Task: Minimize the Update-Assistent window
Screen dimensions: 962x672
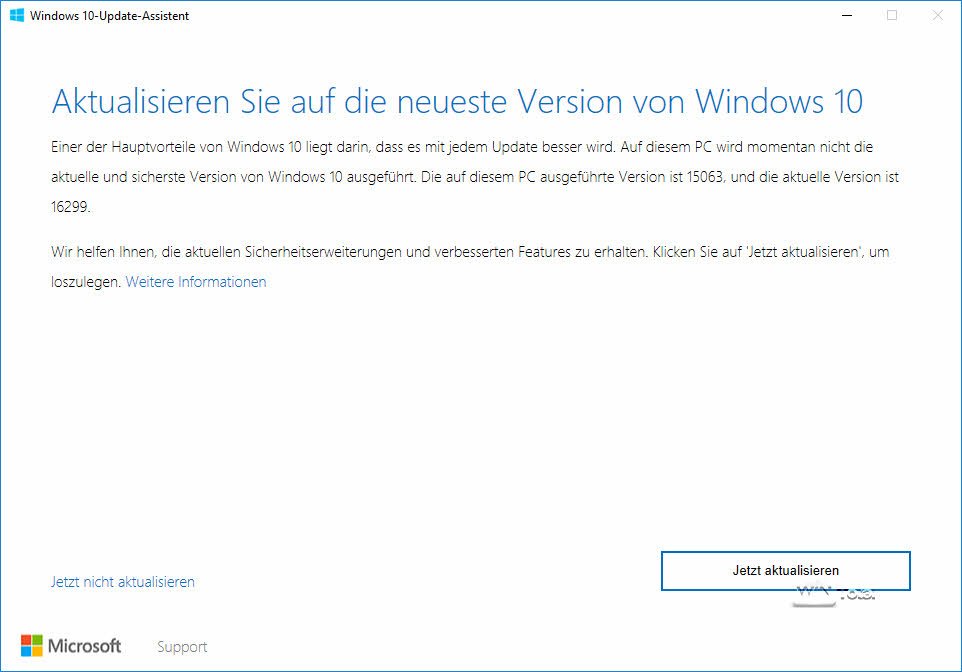Action: pyautogui.click(x=845, y=15)
